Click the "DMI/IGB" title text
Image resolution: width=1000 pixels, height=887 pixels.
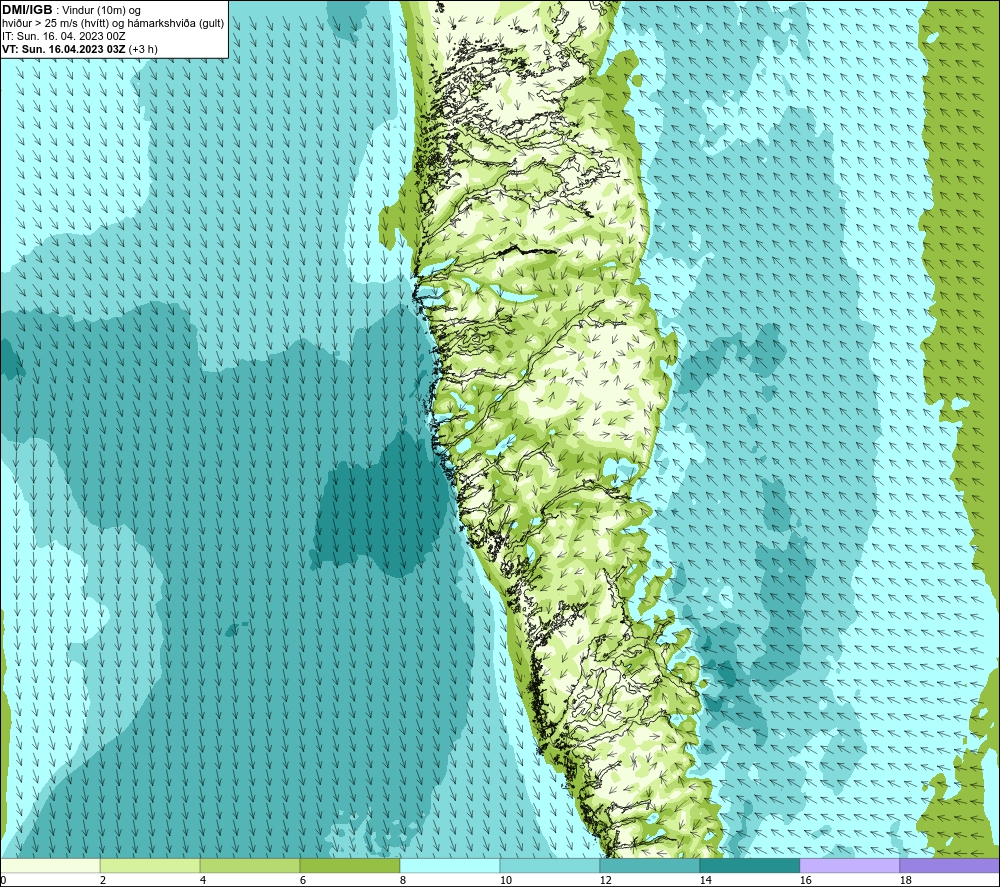coord(27,10)
